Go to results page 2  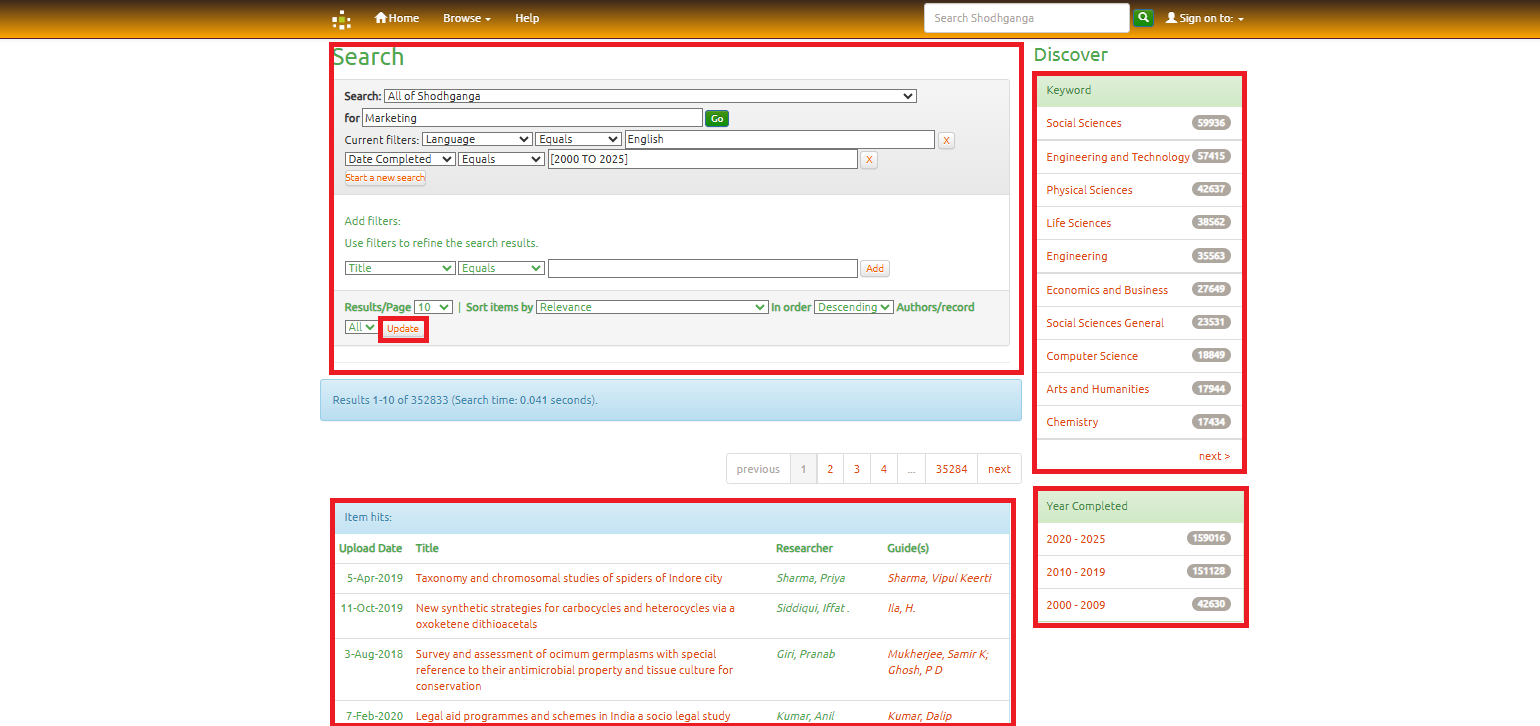(x=830, y=469)
